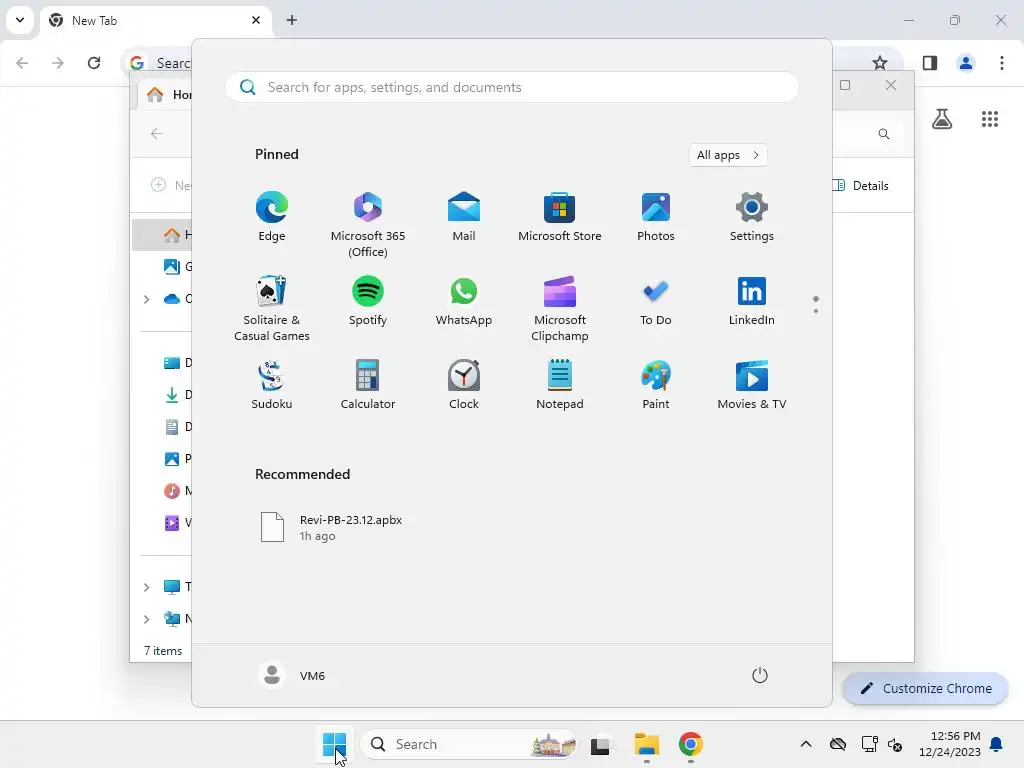Click the taskbar clock showing 12:56 PM
The width and height of the screenshot is (1024, 768).
(950, 744)
